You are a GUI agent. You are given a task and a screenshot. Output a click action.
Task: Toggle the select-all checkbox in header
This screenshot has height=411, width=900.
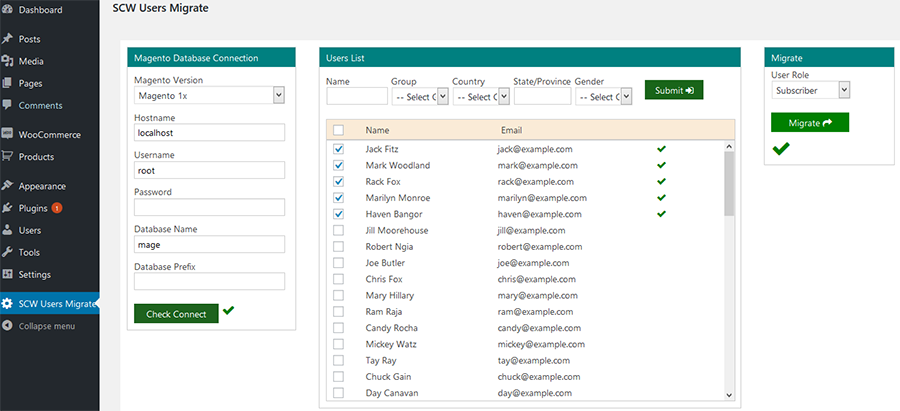tap(338, 130)
